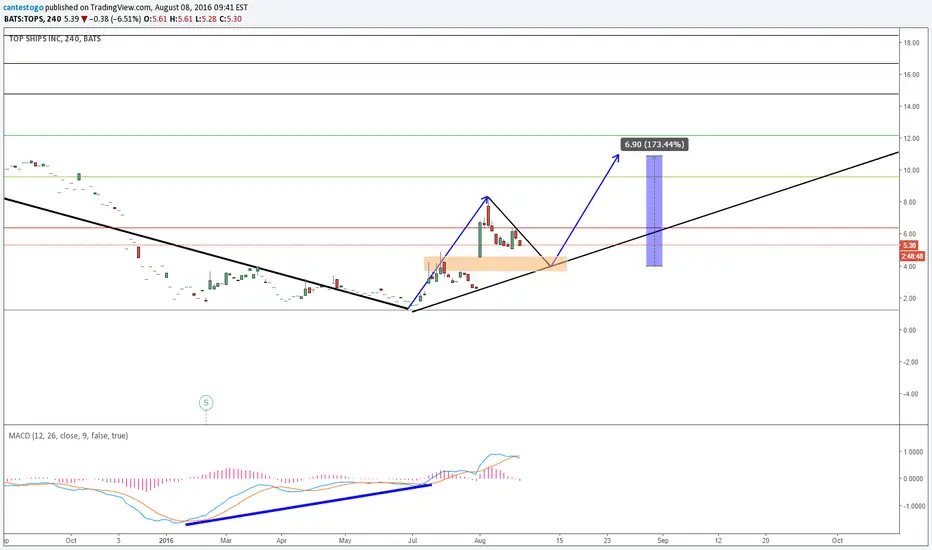Click the 16.00 price axis label

[x=911, y=75]
